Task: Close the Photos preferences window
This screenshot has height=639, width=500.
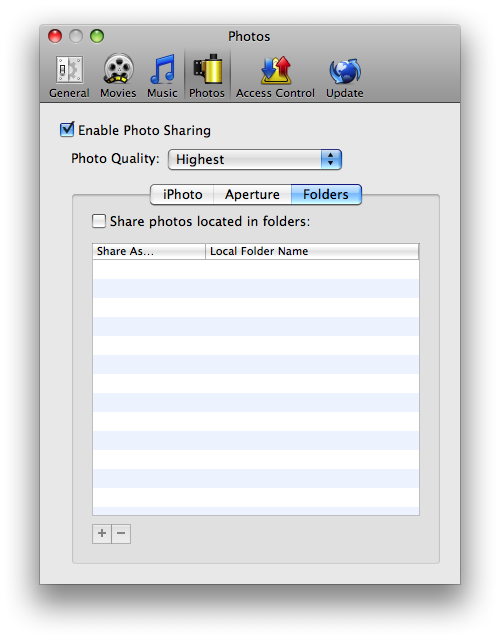Action: [55, 36]
